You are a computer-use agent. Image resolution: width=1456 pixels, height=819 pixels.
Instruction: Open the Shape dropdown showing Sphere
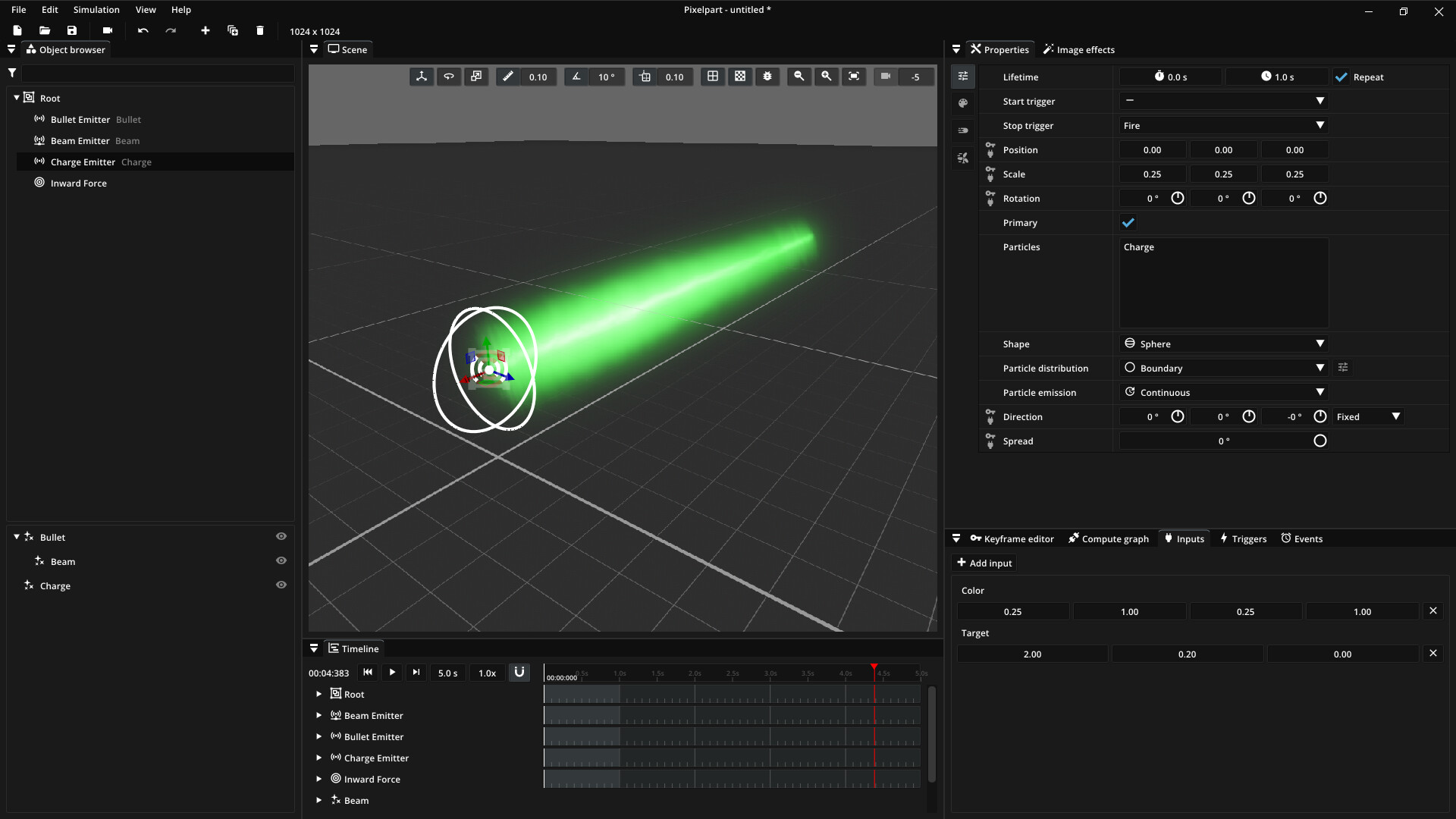click(1224, 344)
